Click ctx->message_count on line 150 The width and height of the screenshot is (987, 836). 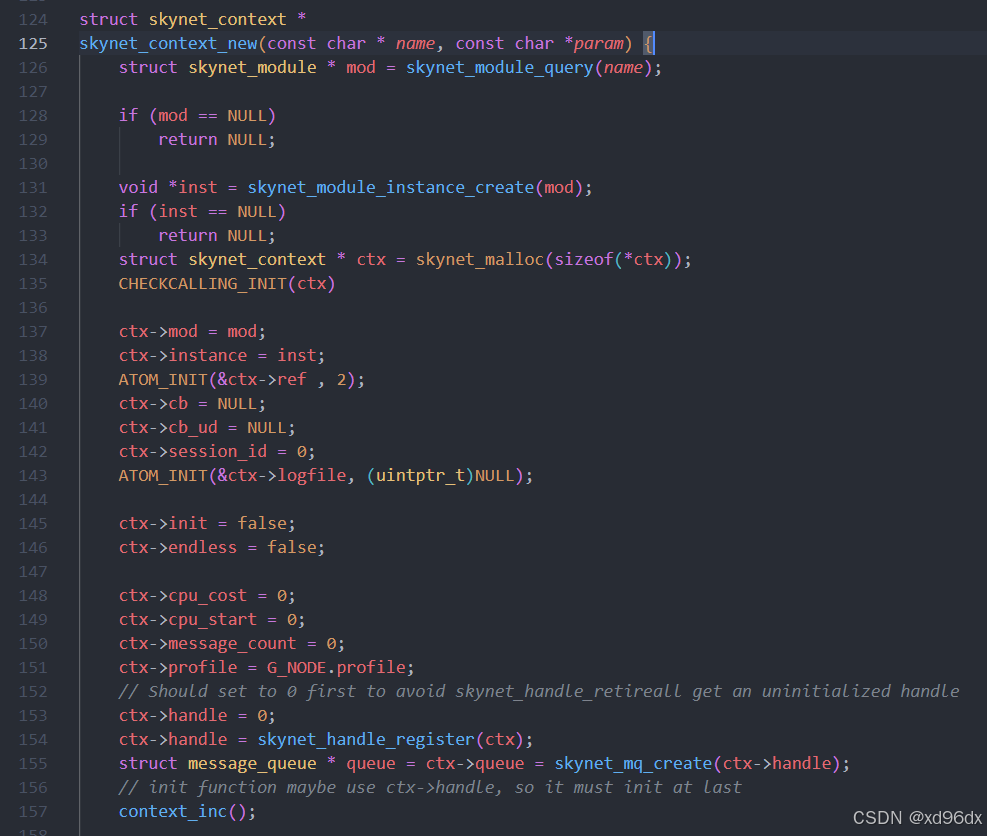click(x=207, y=643)
